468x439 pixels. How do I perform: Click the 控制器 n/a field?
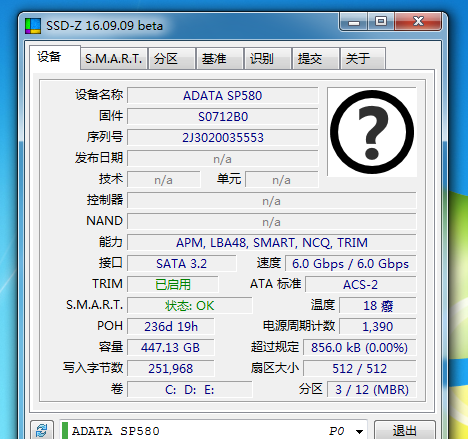coord(272,201)
